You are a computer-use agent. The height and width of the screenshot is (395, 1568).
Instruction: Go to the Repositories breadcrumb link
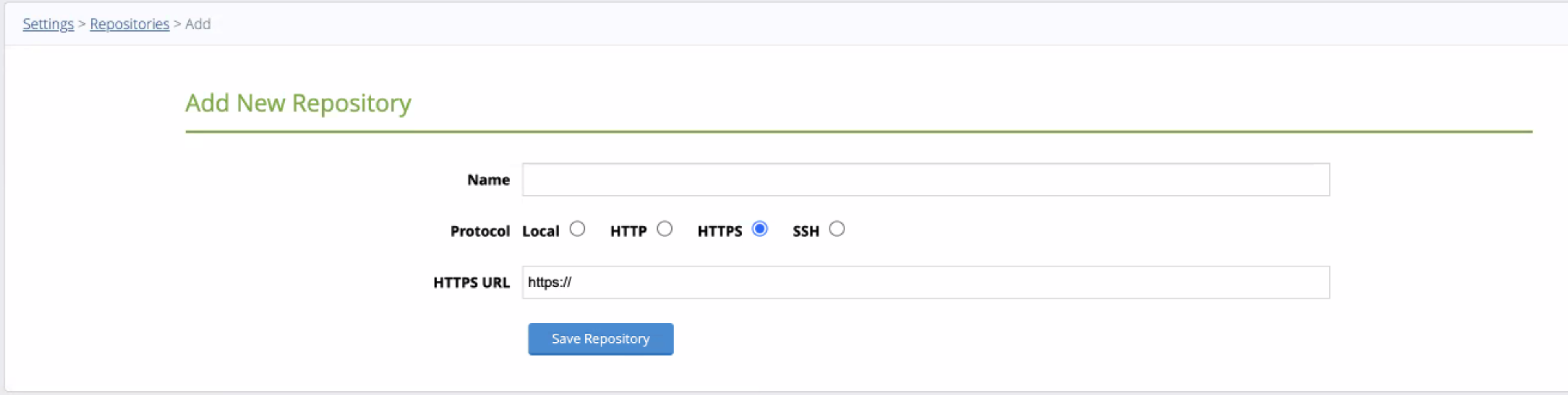(x=129, y=24)
